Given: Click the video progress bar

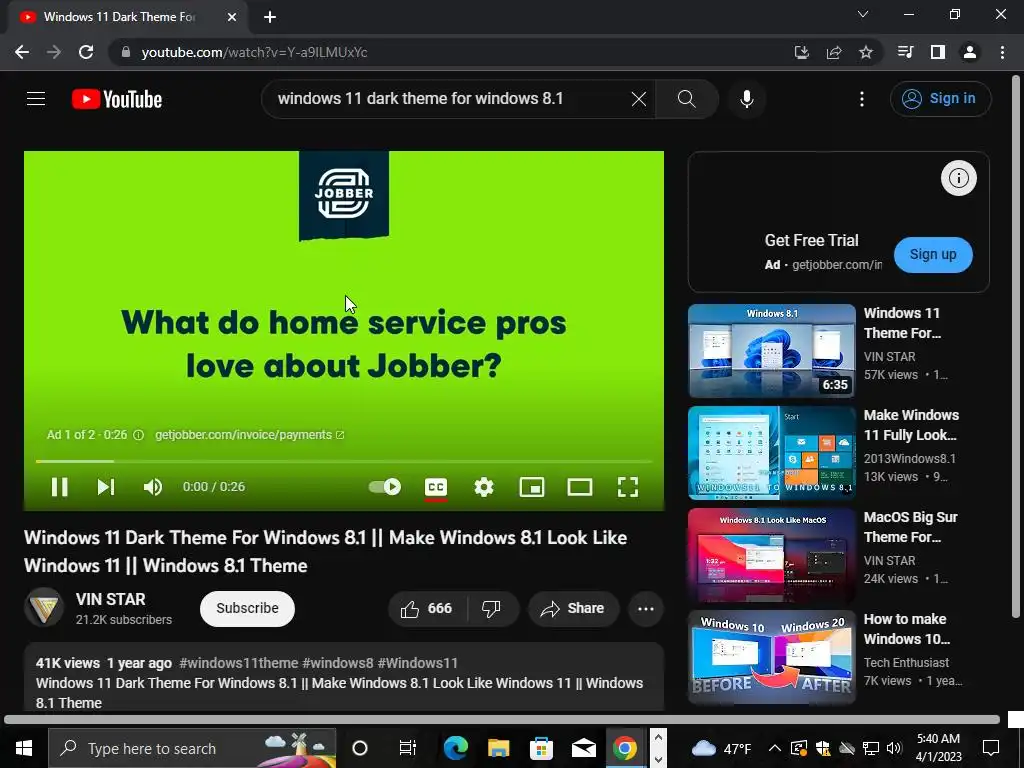Looking at the screenshot, I should 344,461.
